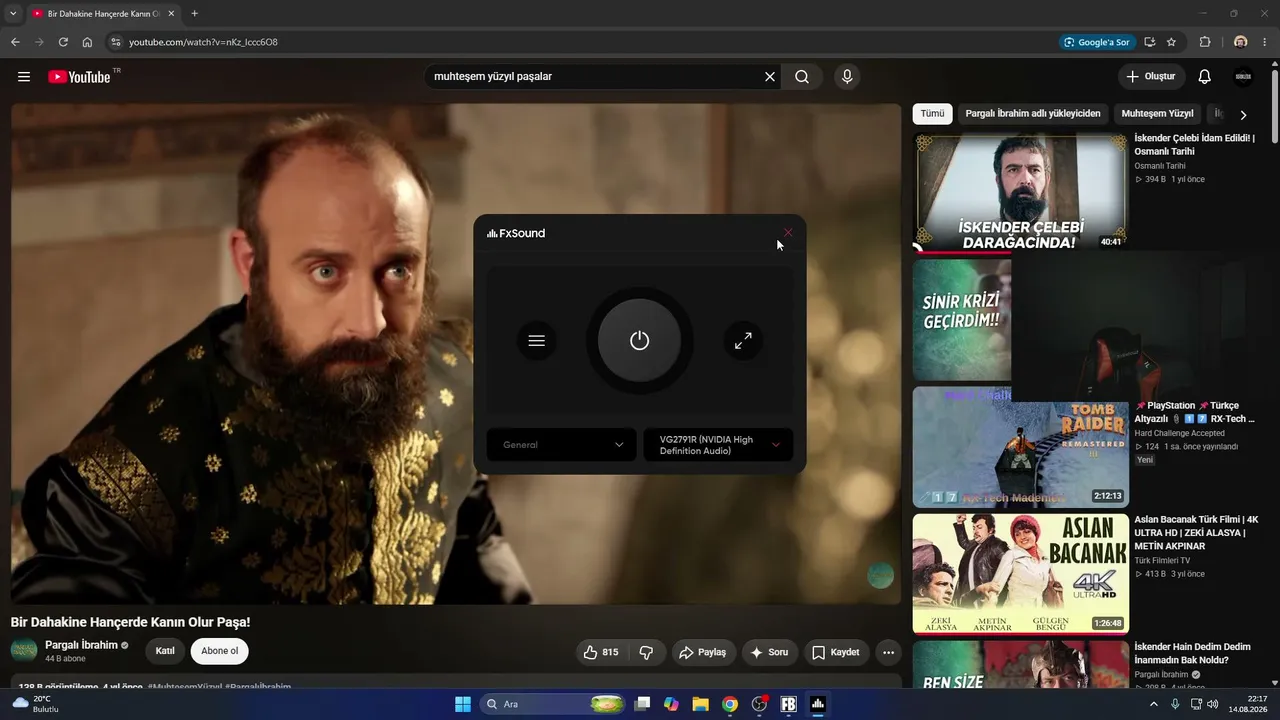Toggle the FxSound power button

coord(639,341)
